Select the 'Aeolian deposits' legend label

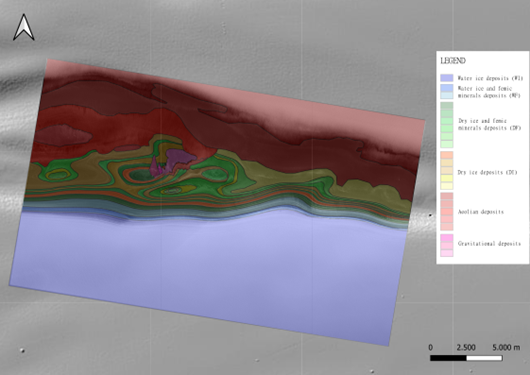481,212
